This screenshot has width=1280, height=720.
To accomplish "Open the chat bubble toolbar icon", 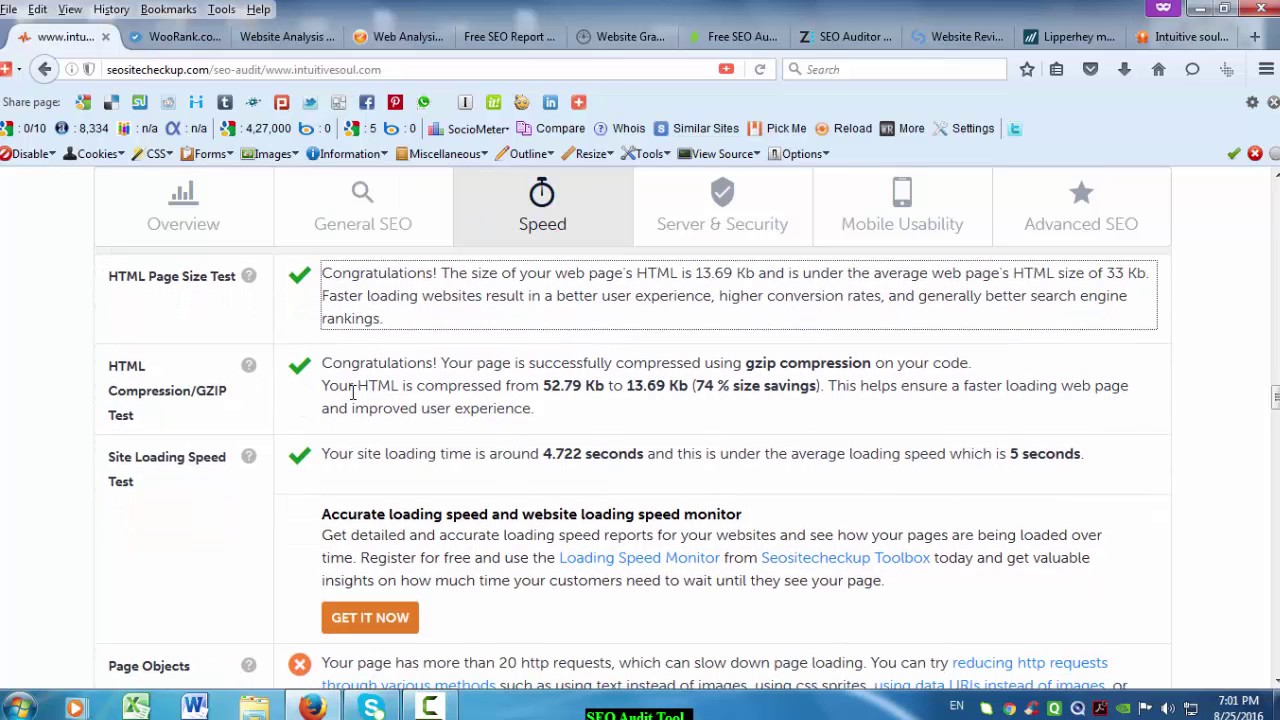I will (1192, 69).
